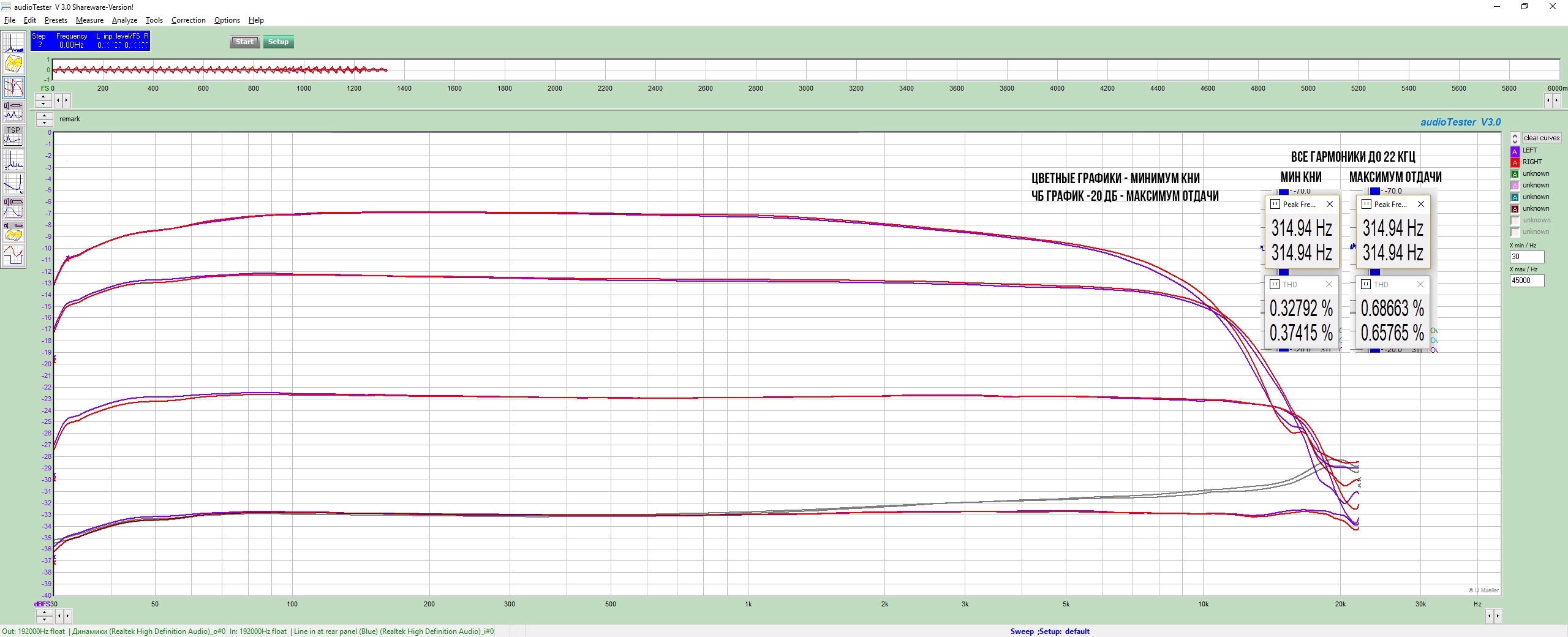The image size is (1568, 637).
Task: Select the sine and square wave generator icon
Action: (x=13, y=255)
